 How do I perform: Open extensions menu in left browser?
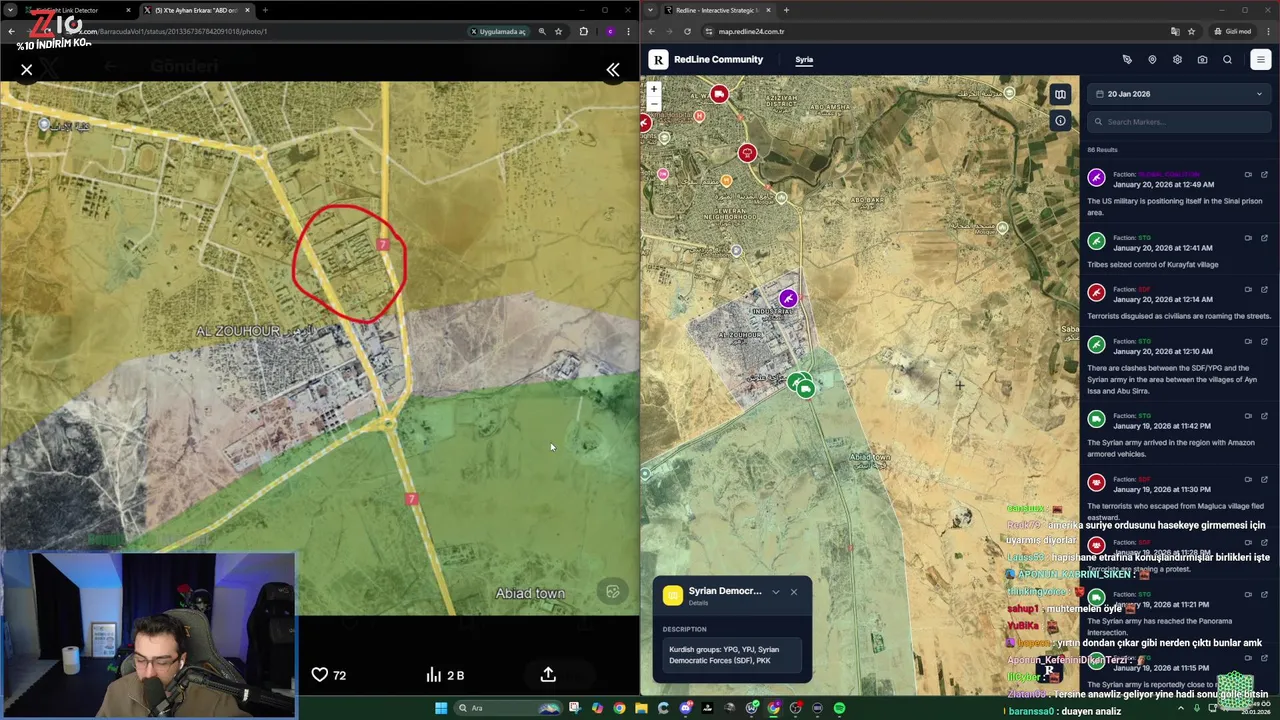(x=584, y=31)
